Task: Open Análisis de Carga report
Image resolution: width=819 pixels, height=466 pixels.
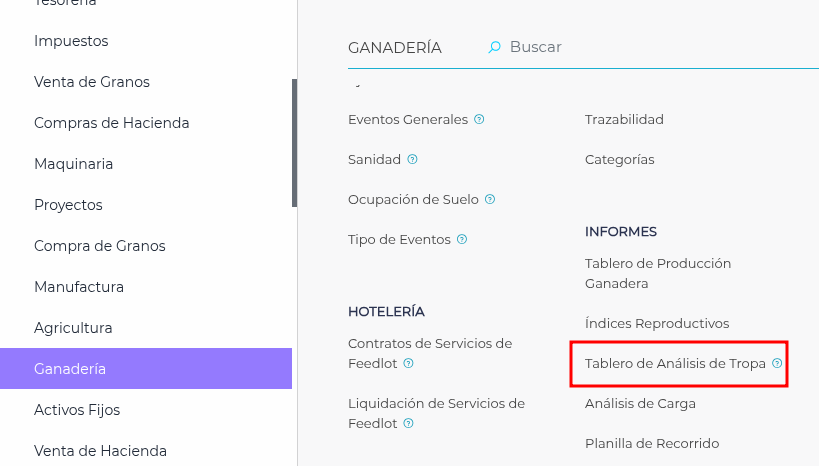Action: point(640,404)
